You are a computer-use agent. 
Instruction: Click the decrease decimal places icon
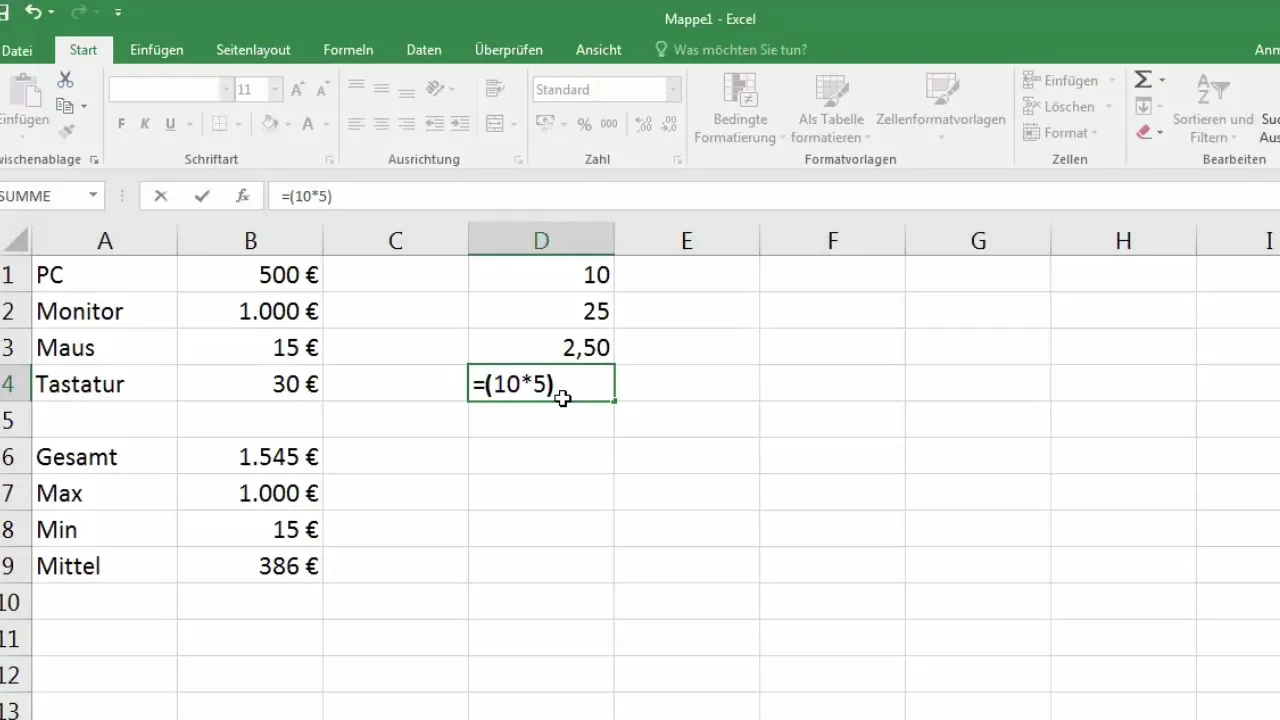pyautogui.click(x=669, y=124)
